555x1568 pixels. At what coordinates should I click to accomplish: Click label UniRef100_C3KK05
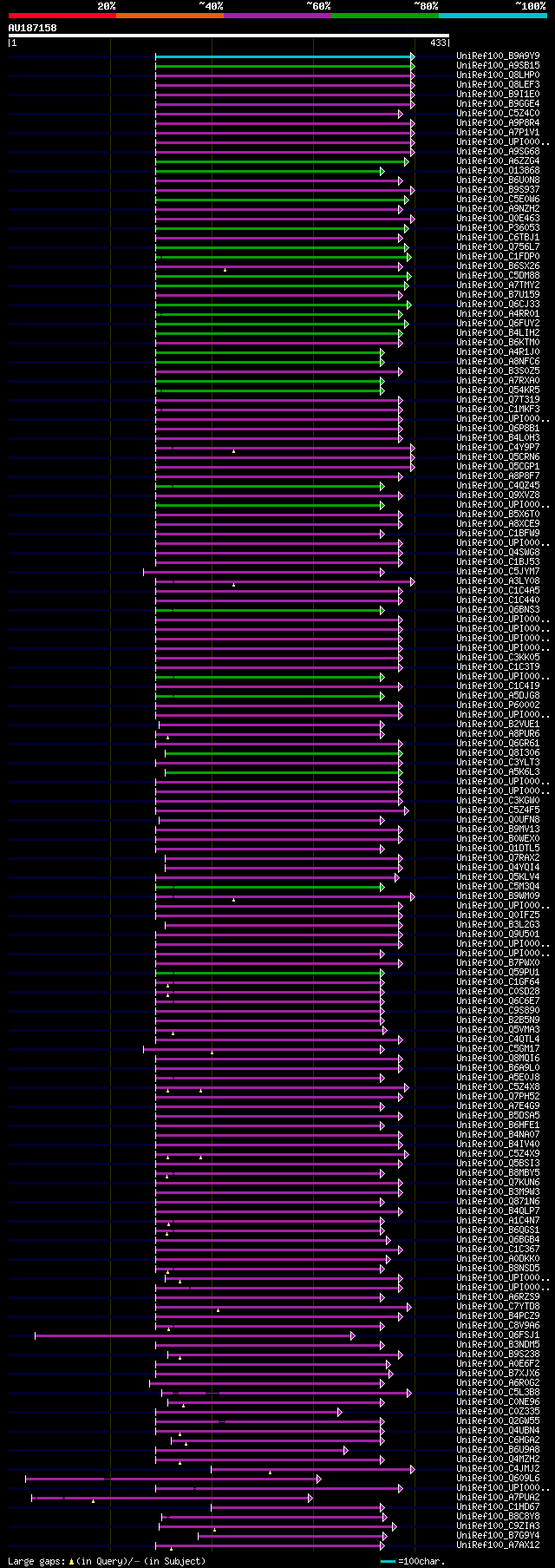(498, 658)
